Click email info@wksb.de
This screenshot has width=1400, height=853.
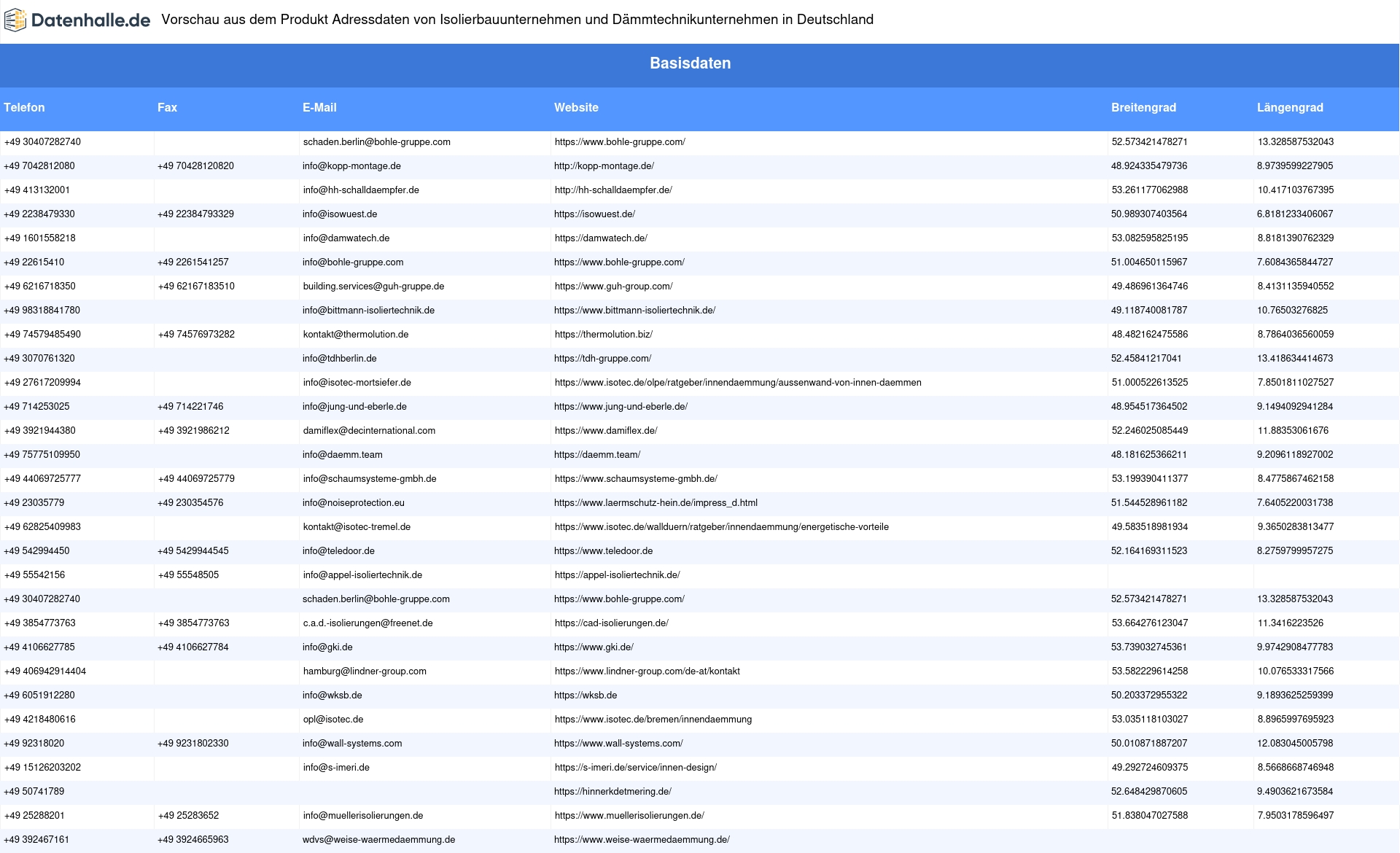click(332, 696)
